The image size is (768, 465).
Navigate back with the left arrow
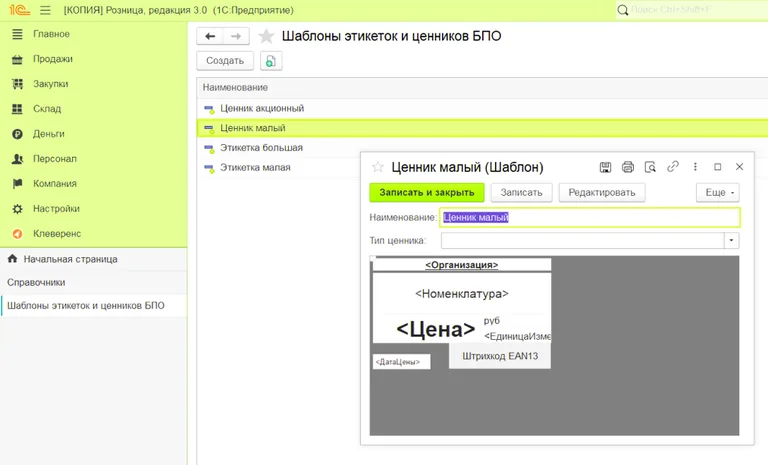210,36
